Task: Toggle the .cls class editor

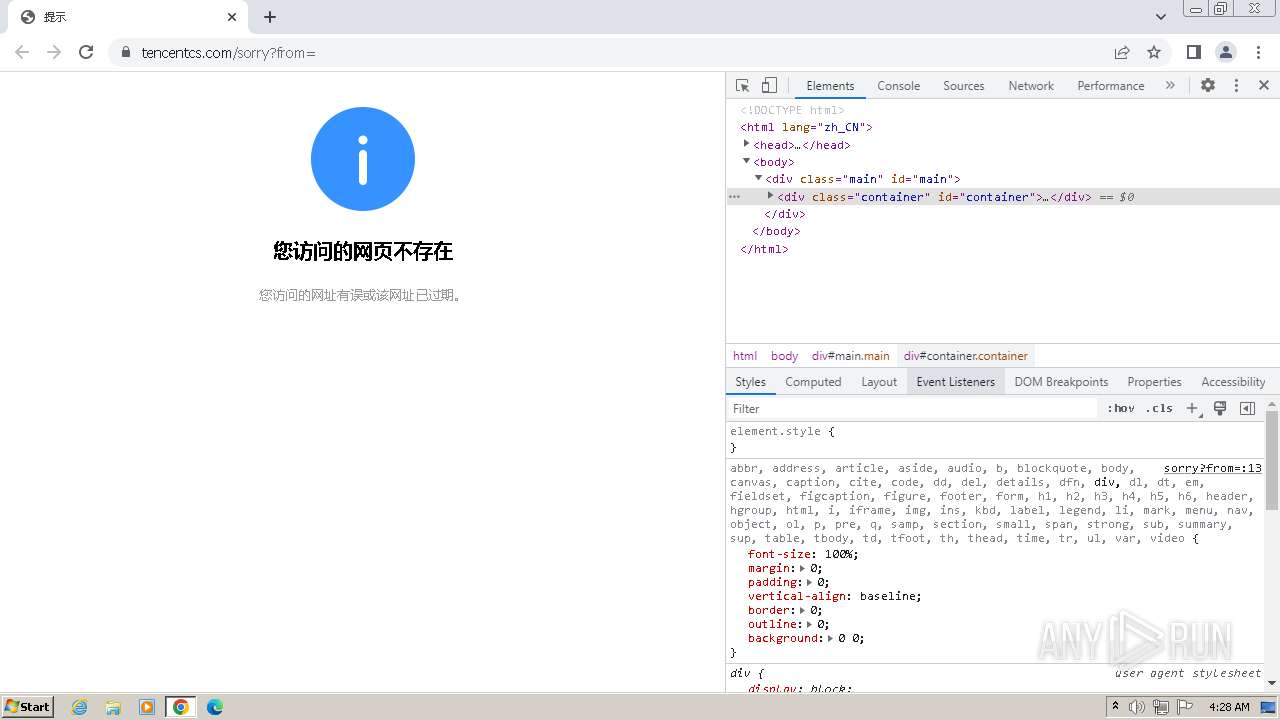Action: [1159, 408]
